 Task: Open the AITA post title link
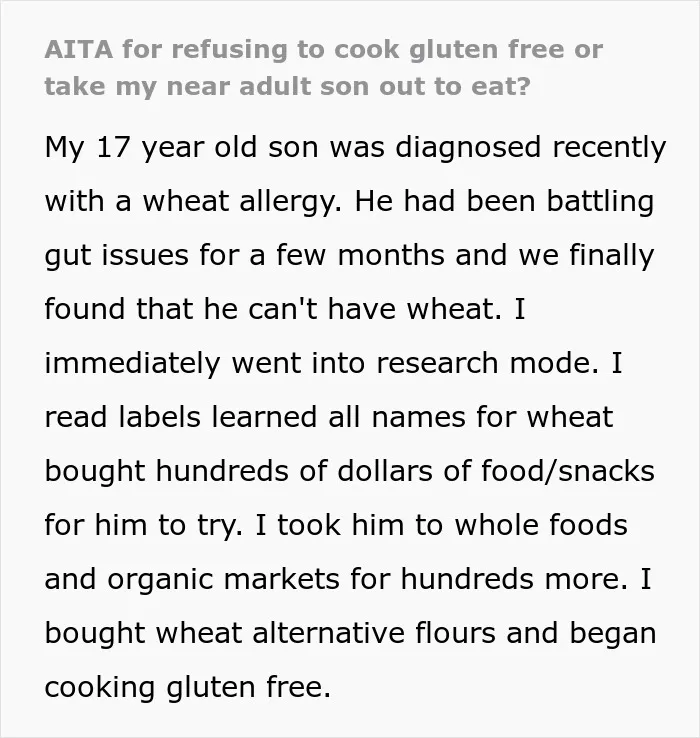point(323,68)
